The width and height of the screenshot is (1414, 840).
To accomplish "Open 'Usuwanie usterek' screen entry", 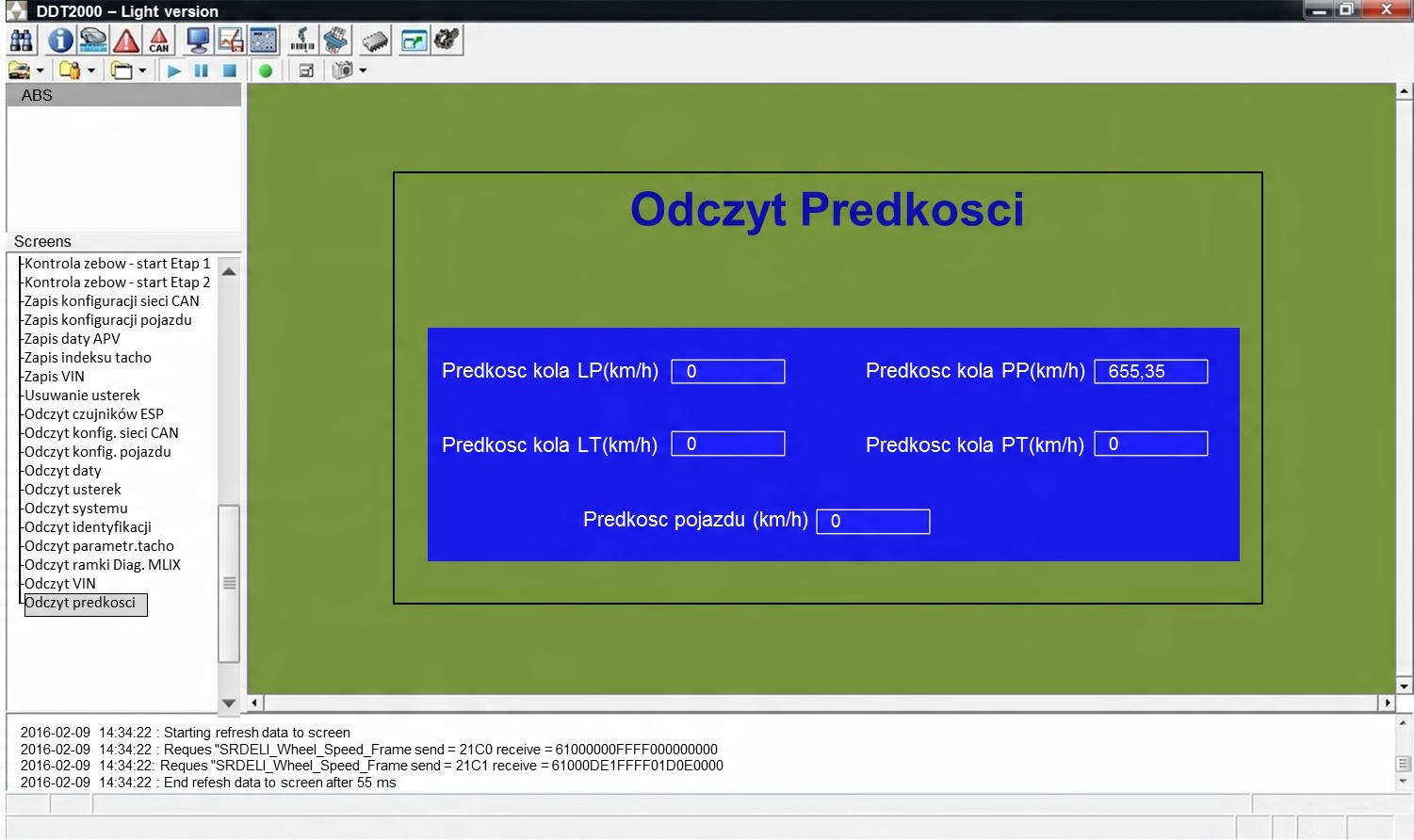I will click(82, 396).
